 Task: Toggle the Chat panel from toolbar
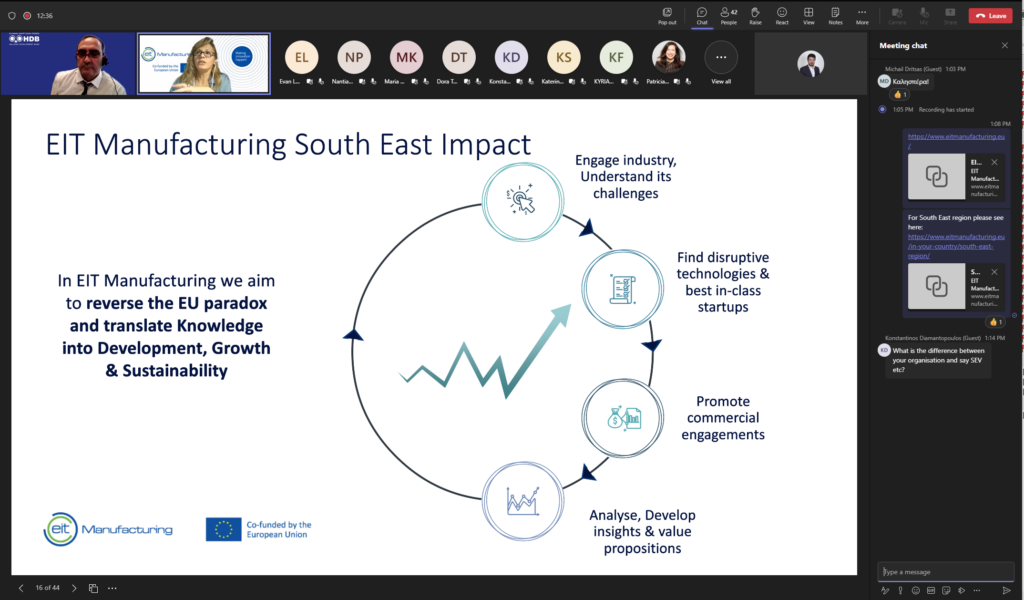[x=701, y=16]
